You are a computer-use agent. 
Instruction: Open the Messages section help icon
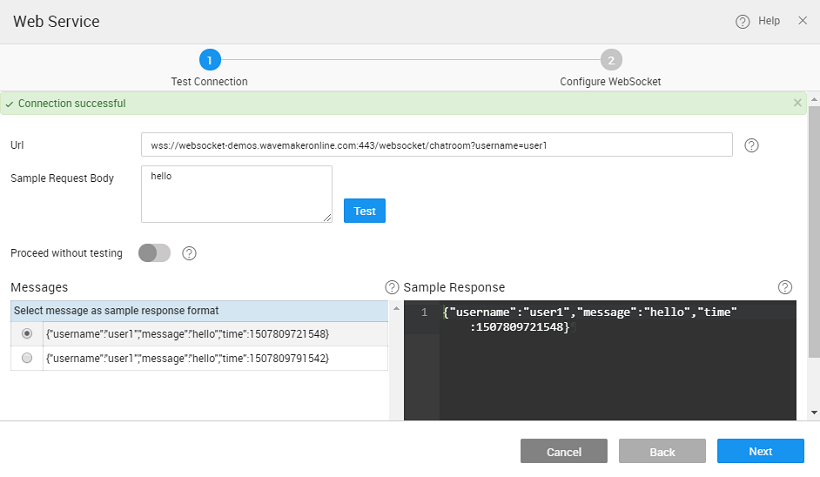click(x=392, y=287)
